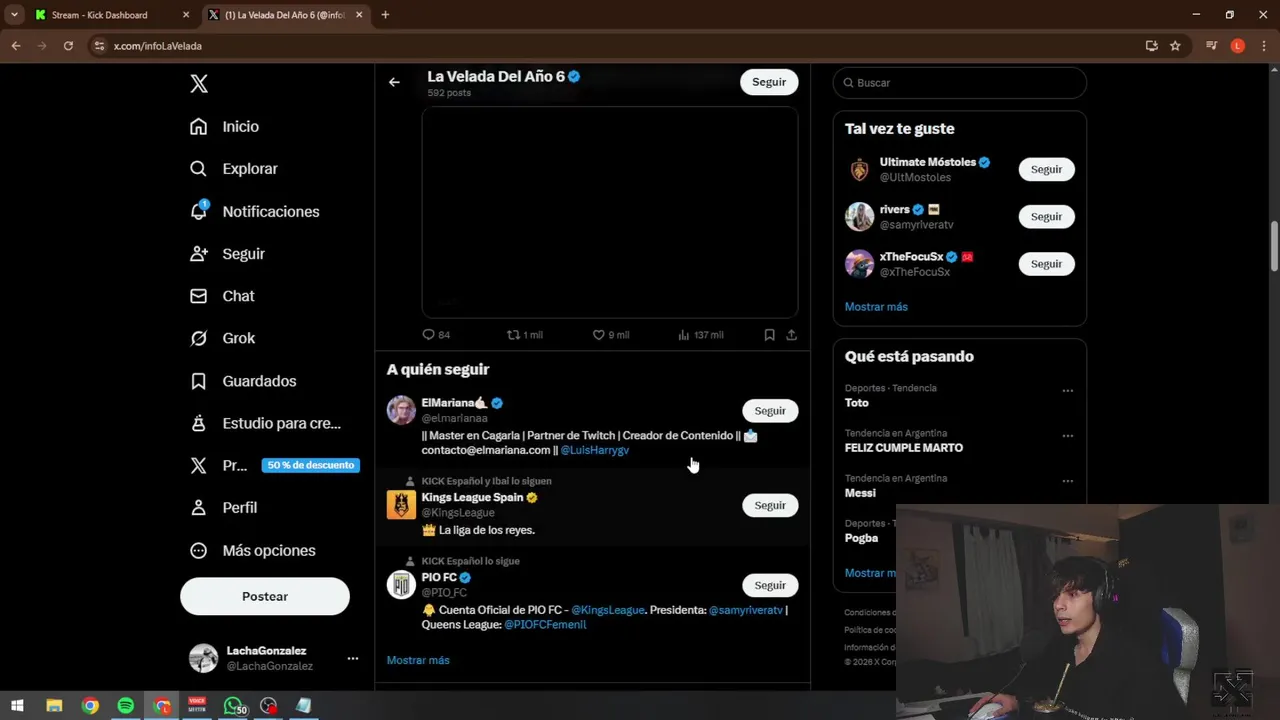Open options for Messi trend
Viewport: 1280px width, 720px height.
pyautogui.click(x=1067, y=481)
